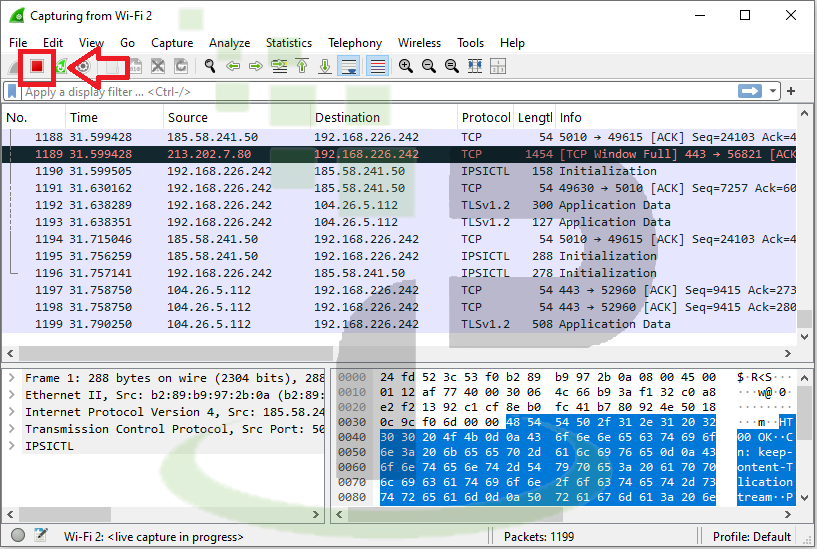The image size is (817, 549).
Task: Toggle packet list colorization
Action: (377, 66)
